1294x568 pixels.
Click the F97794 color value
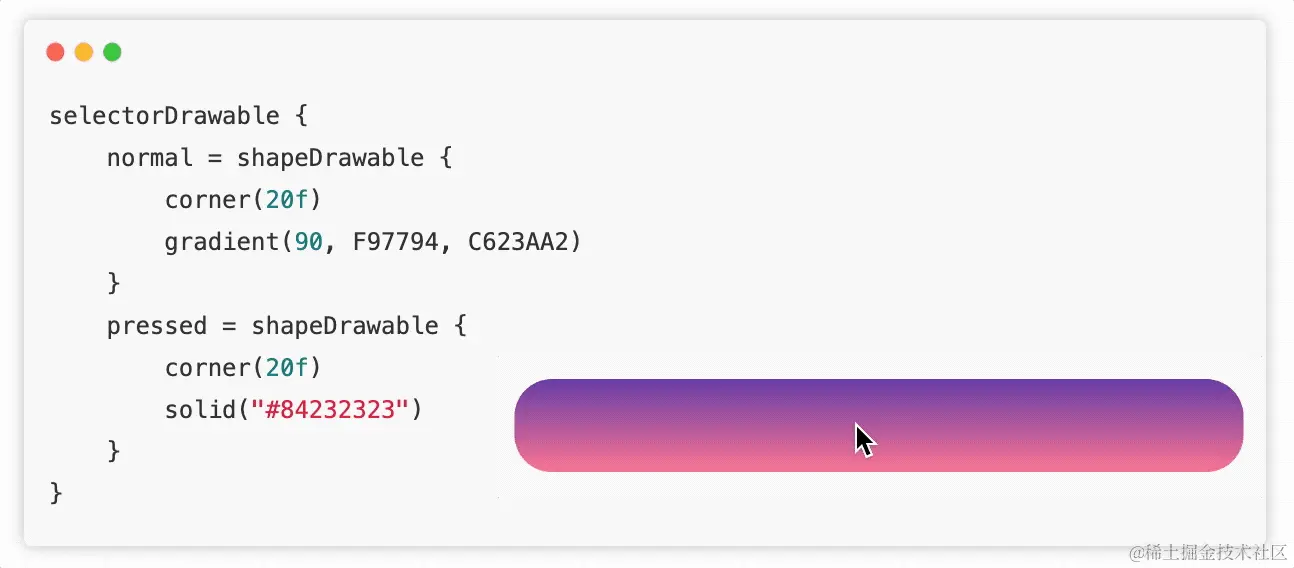point(396,242)
